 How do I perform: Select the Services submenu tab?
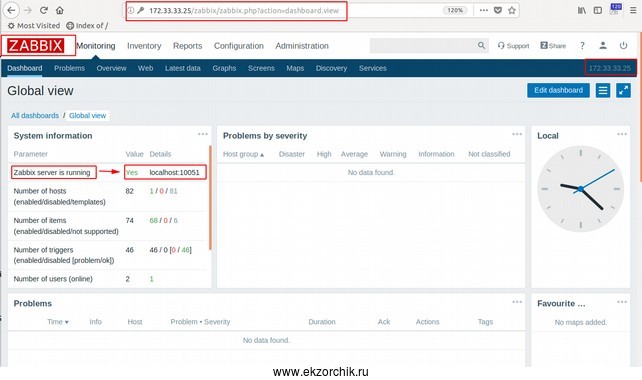point(373,68)
